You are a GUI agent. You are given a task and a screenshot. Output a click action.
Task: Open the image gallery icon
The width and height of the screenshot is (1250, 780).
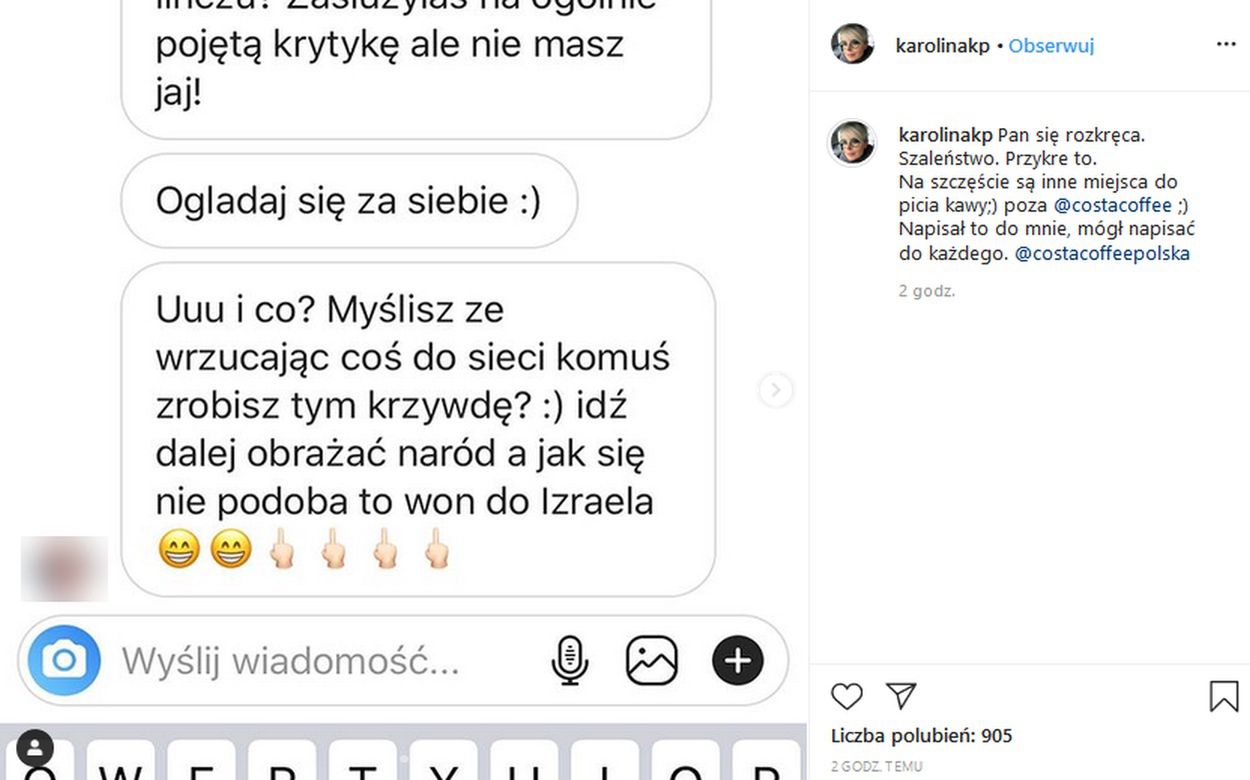[x=652, y=661]
